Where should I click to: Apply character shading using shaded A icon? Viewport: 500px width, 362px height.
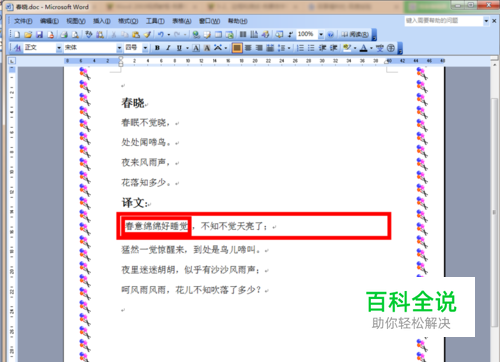click(x=207, y=48)
